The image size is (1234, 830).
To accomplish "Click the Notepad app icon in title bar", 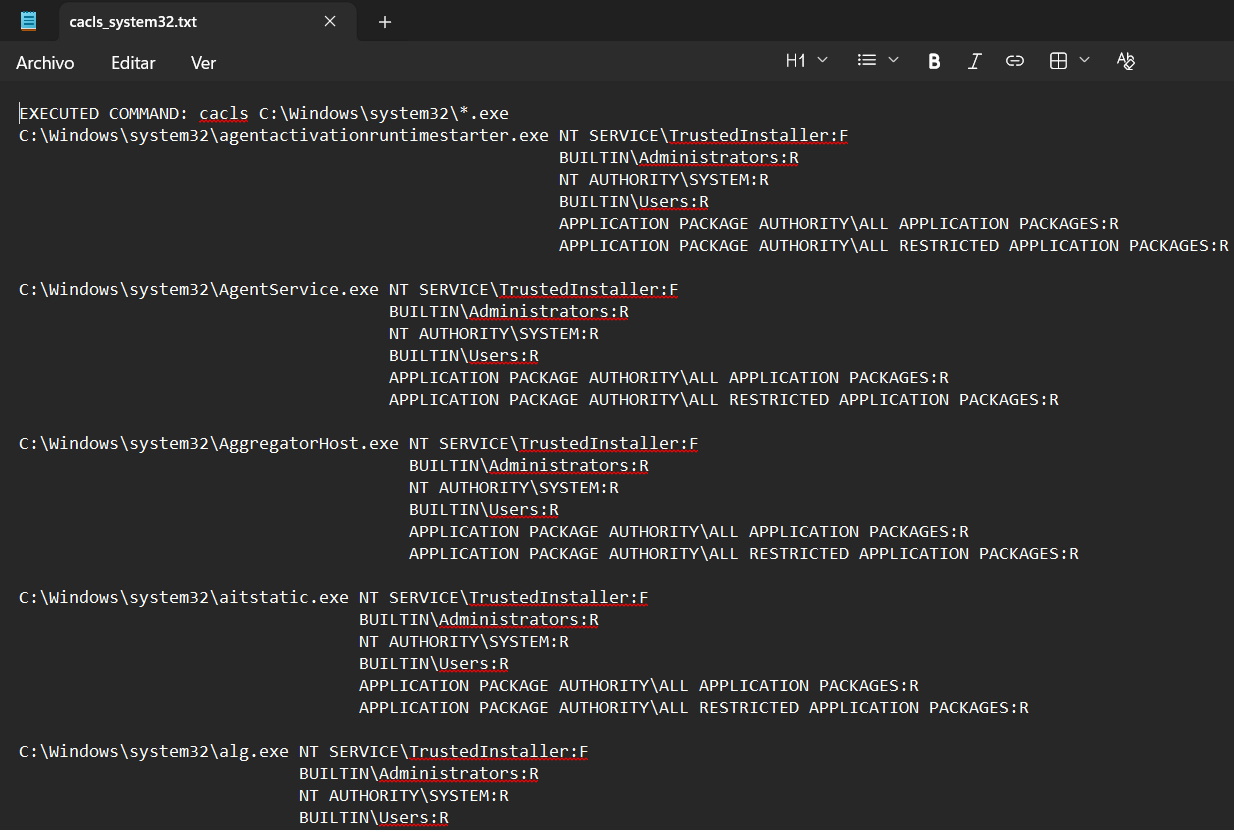I will pos(29,21).
